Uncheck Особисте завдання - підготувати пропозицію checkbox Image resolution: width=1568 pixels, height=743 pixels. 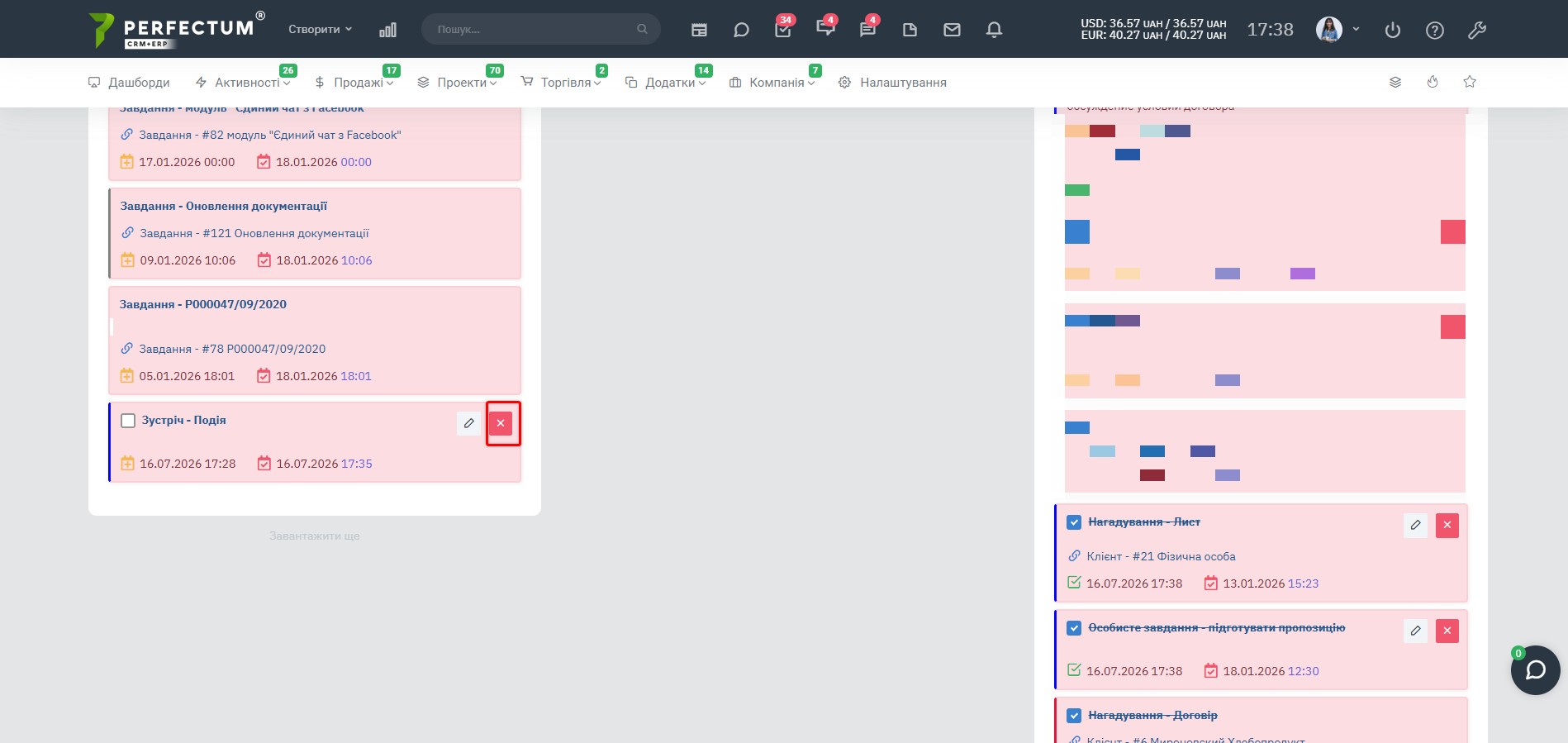(x=1074, y=628)
